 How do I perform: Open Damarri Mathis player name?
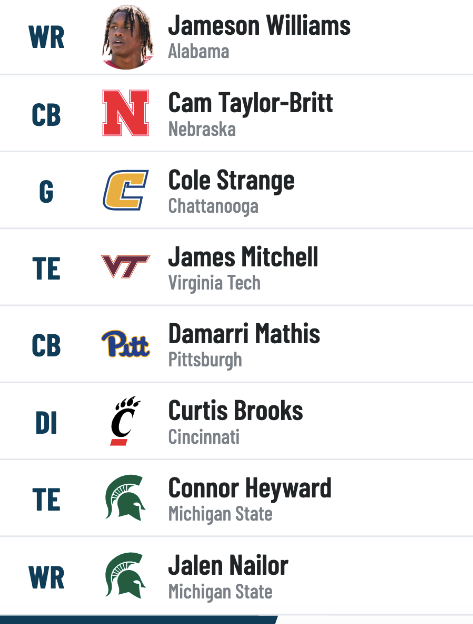pyautogui.click(x=244, y=333)
